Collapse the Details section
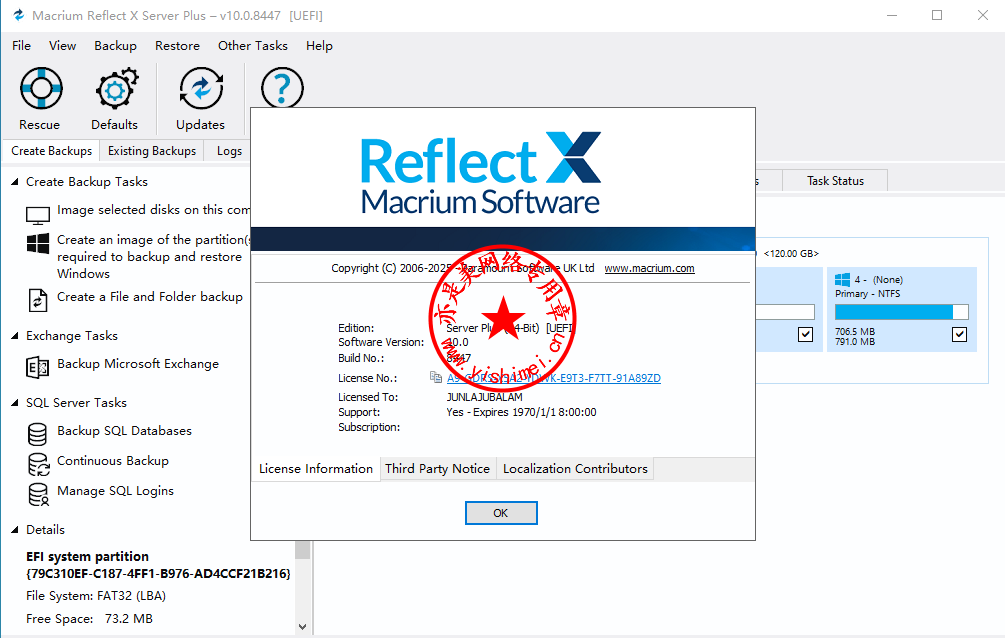Viewport: 1005px width, 638px height. (15, 530)
